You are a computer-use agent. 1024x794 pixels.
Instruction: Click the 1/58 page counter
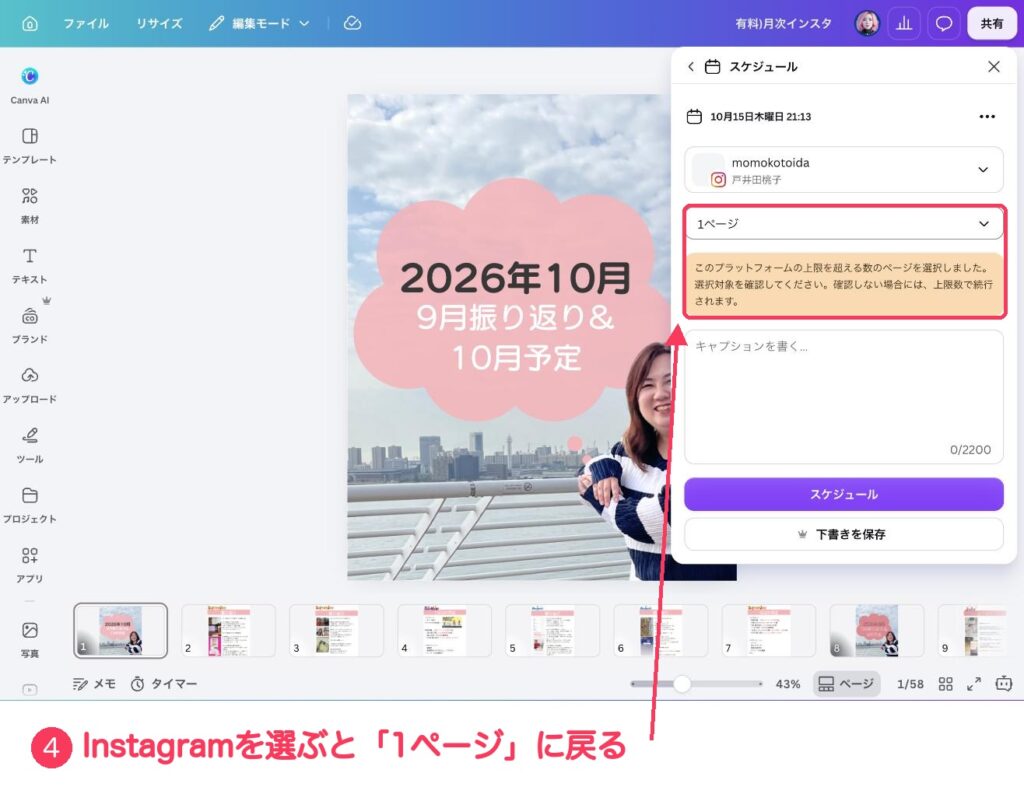(x=910, y=684)
